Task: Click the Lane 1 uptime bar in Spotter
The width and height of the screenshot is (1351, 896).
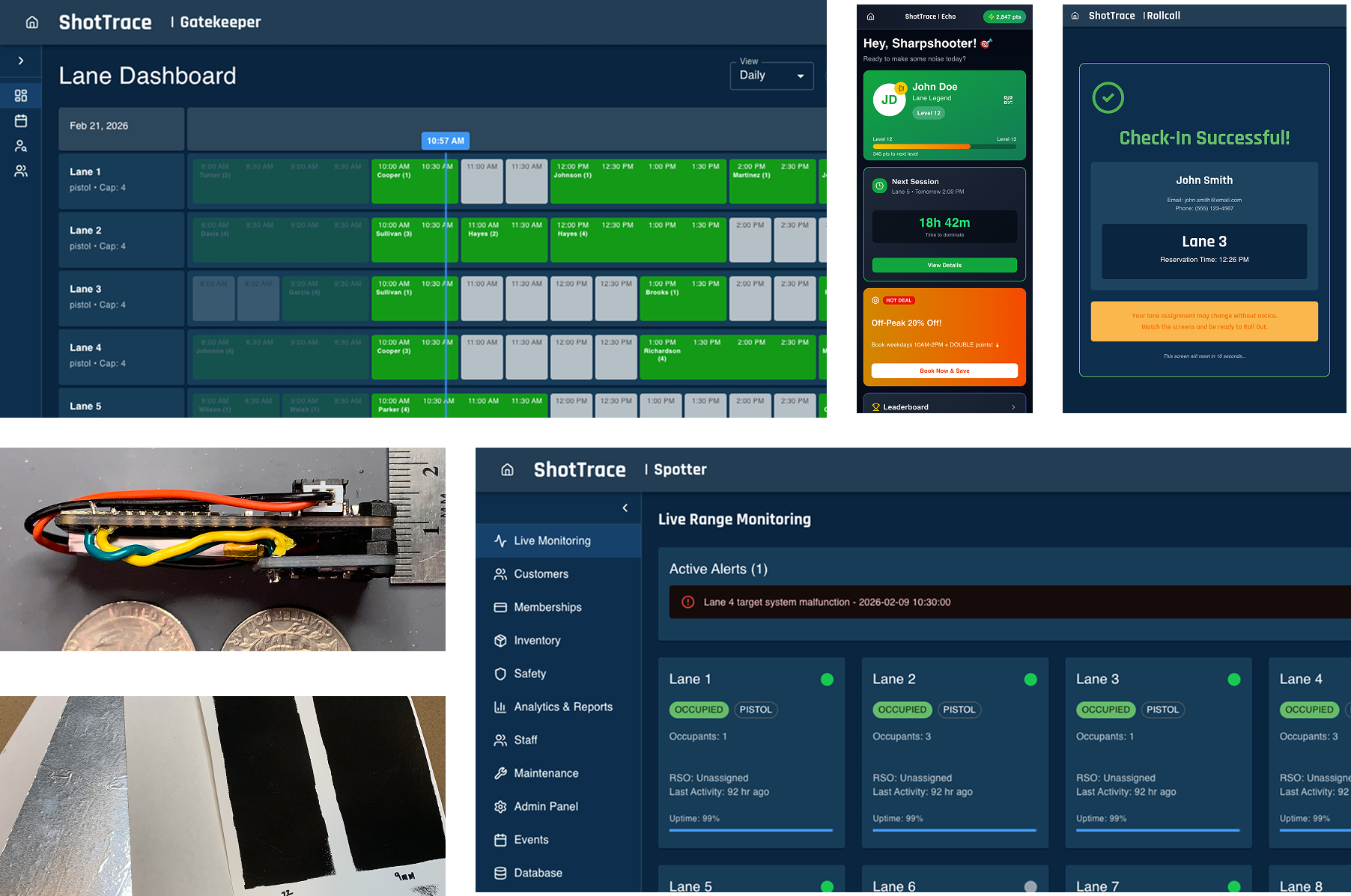Action: pyautogui.click(x=751, y=830)
